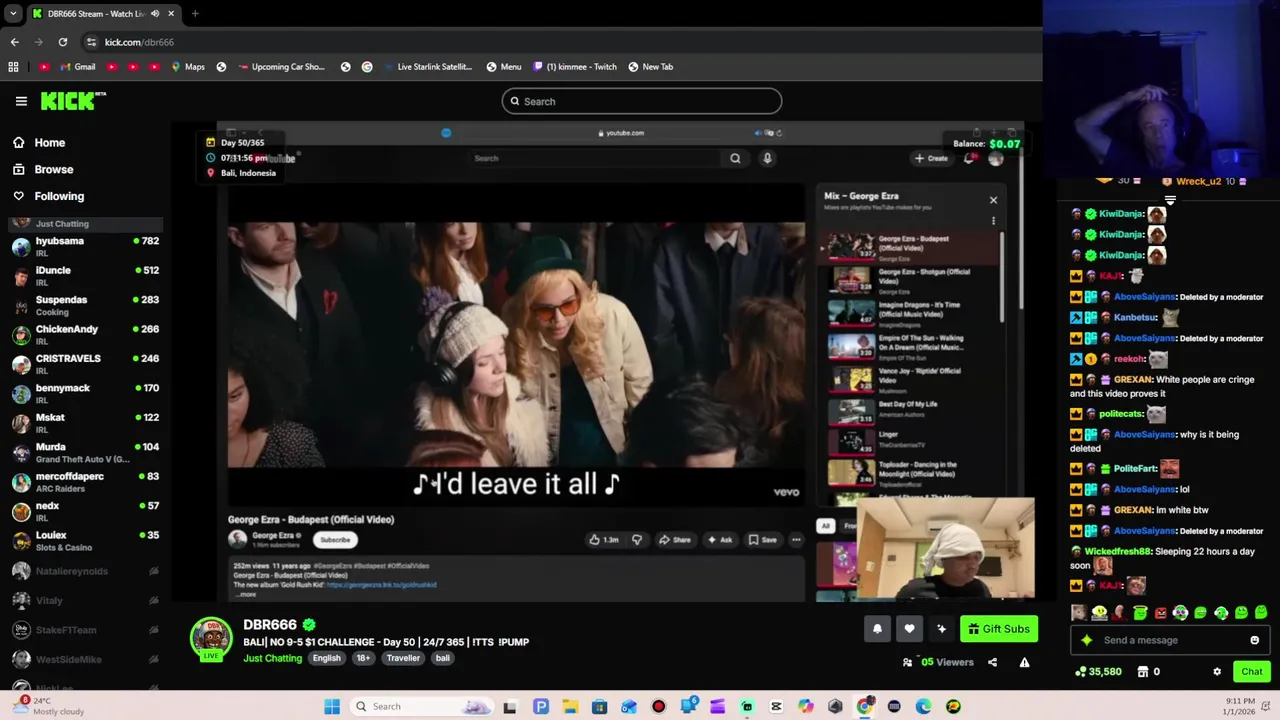The width and height of the screenshot is (1280, 720).
Task: Open offline Vitaly channel
Action: 85,600
